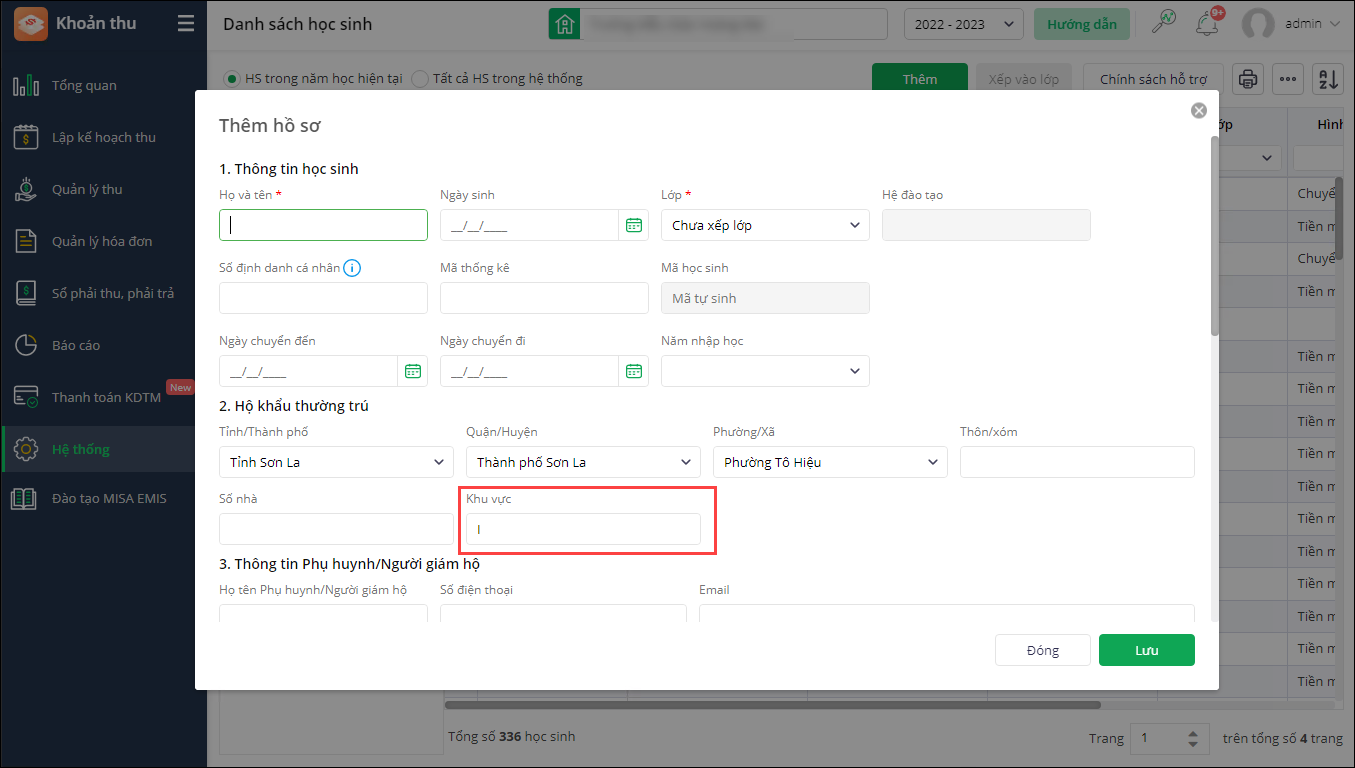
Task: Toggle the hamburger sidebar menu
Action: [x=186, y=24]
